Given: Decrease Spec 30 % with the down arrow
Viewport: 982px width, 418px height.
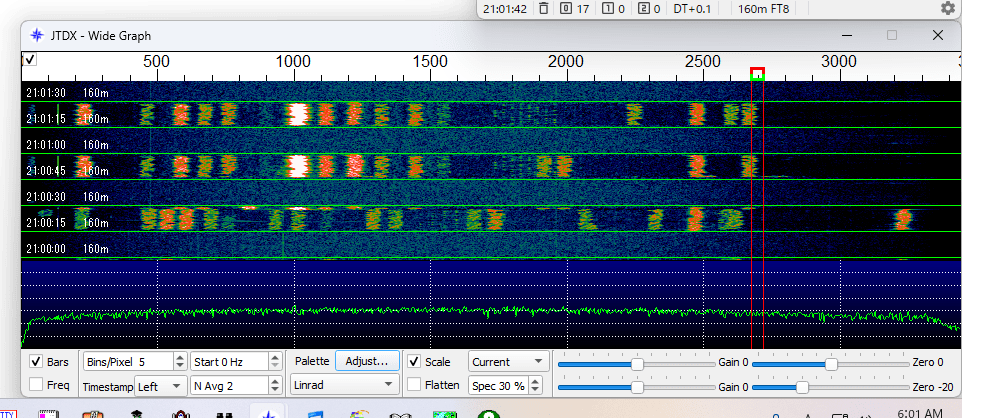Looking at the screenshot, I should click(x=536, y=390).
